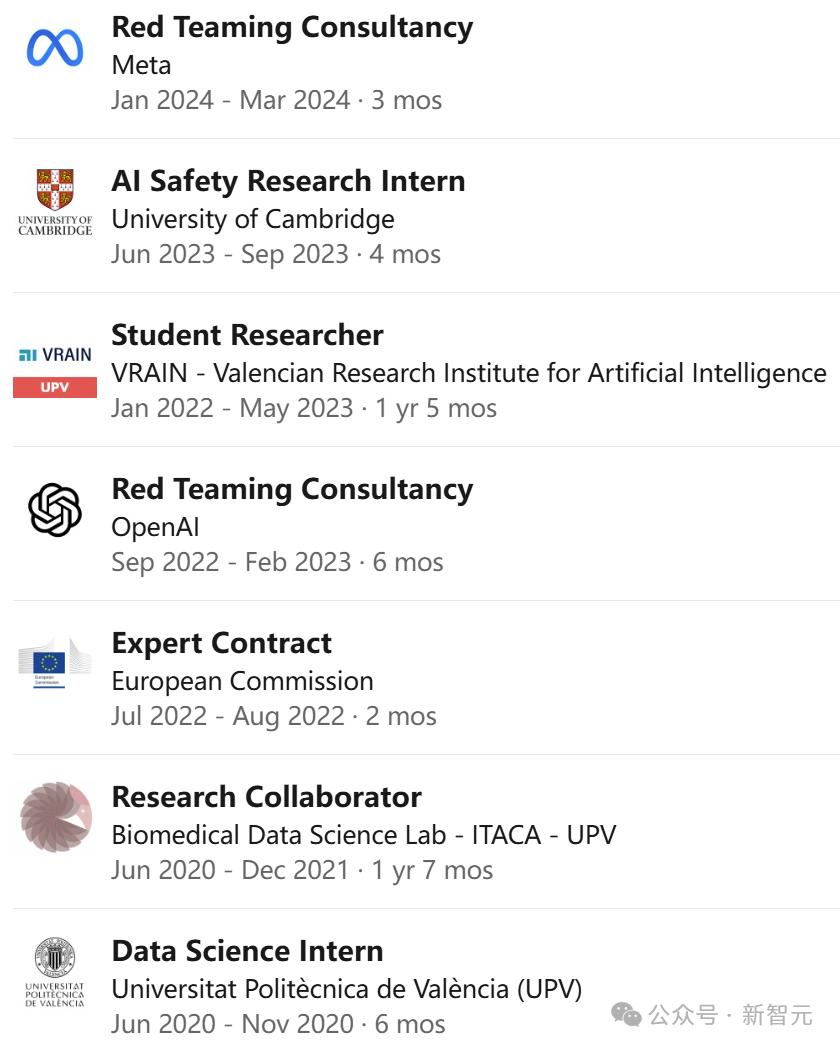Click the Universitat Politècnica de València logo
This screenshot has width=840, height=1049.
[x=55, y=972]
